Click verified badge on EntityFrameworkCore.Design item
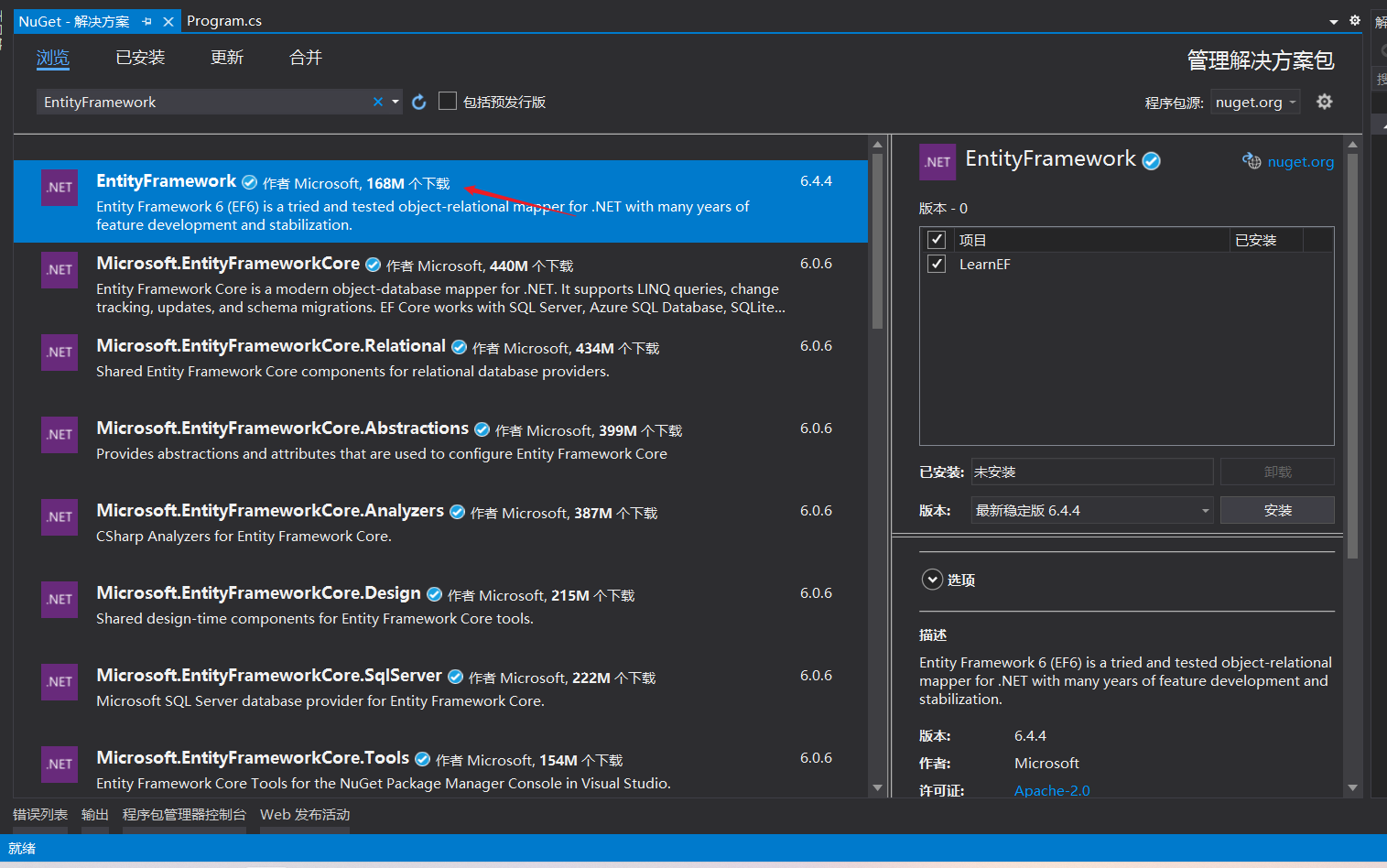 (434, 594)
